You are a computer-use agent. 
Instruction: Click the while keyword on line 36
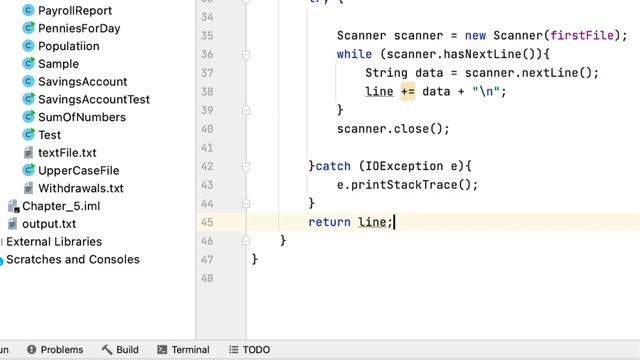point(354,54)
